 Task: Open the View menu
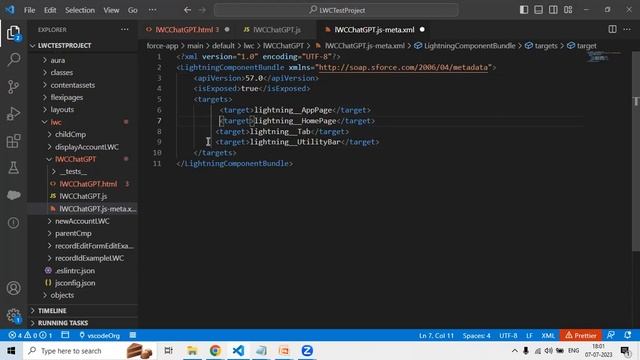(x=111, y=10)
